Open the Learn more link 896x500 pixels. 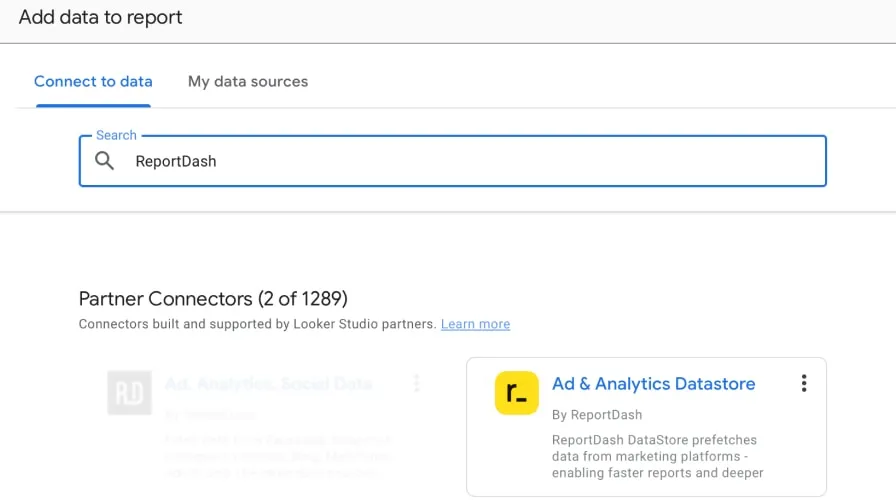pos(475,324)
